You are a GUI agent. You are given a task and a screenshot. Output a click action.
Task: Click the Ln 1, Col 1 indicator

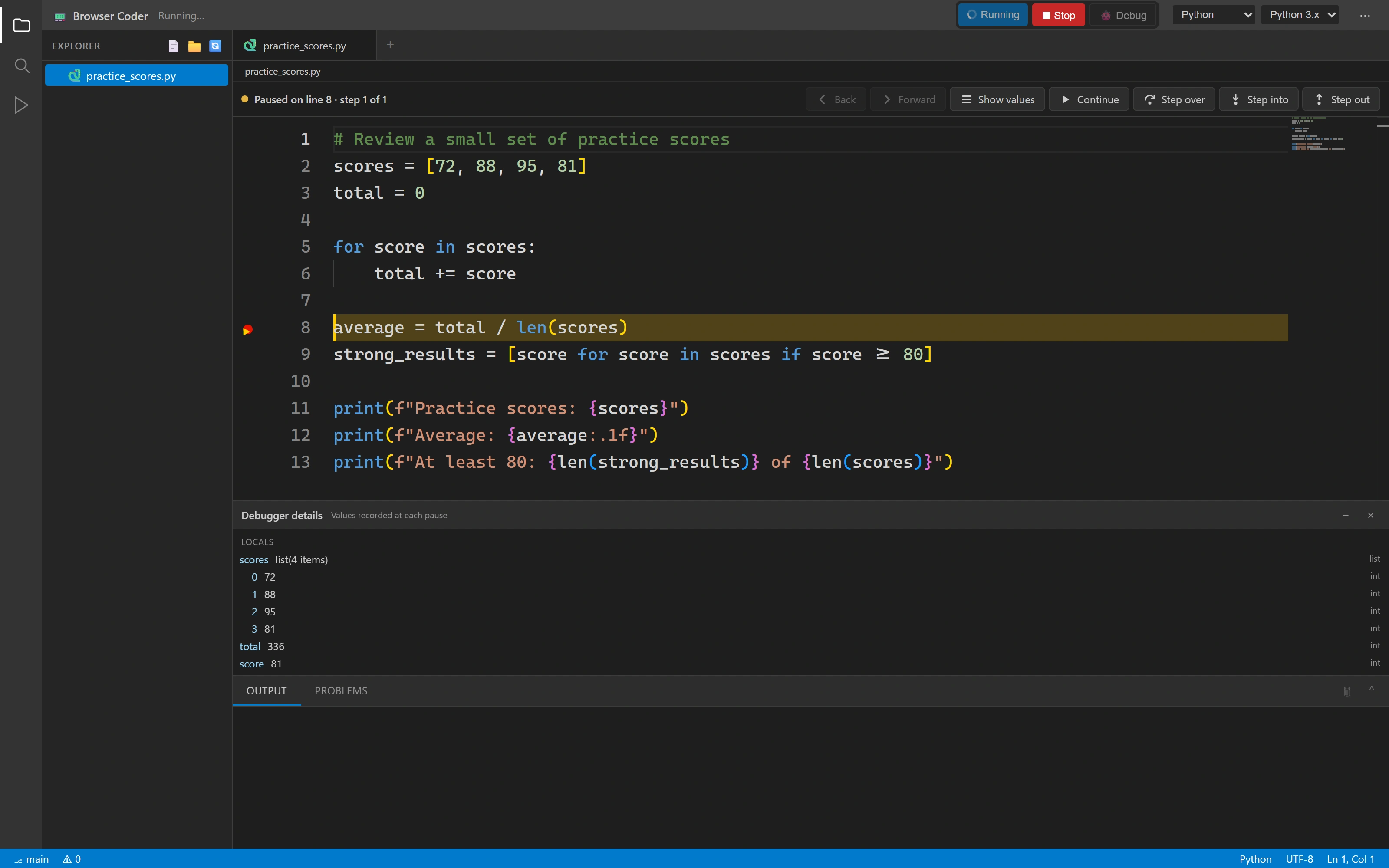pyautogui.click(x=1350, y=859)
